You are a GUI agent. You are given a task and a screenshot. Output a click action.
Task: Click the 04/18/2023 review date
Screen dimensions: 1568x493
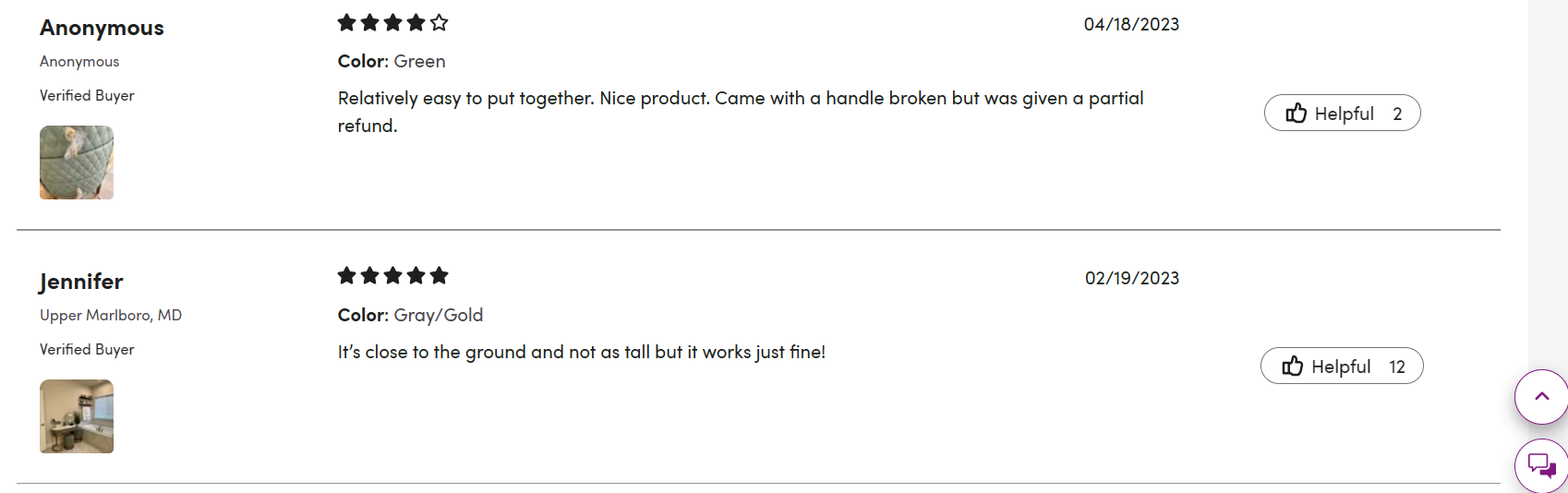pyautogui.click(x=1131, y=25)
